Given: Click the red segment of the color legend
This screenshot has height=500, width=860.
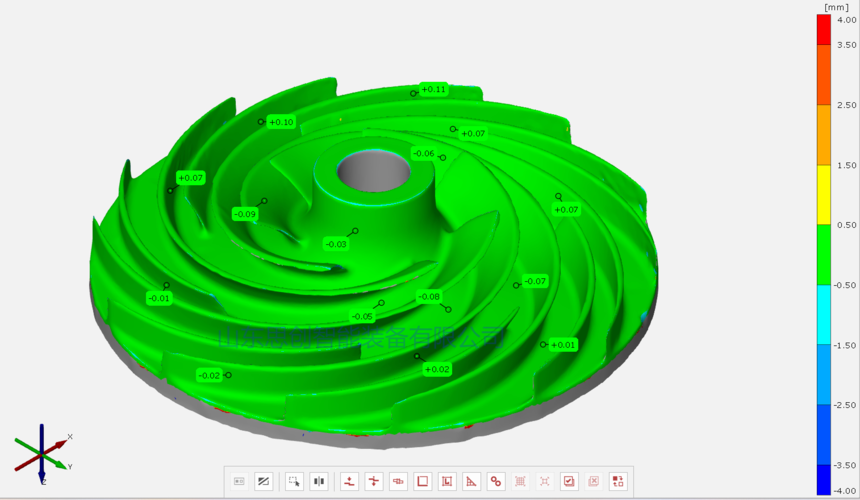Looking at the screenshot, I should [x=824, y=30].
